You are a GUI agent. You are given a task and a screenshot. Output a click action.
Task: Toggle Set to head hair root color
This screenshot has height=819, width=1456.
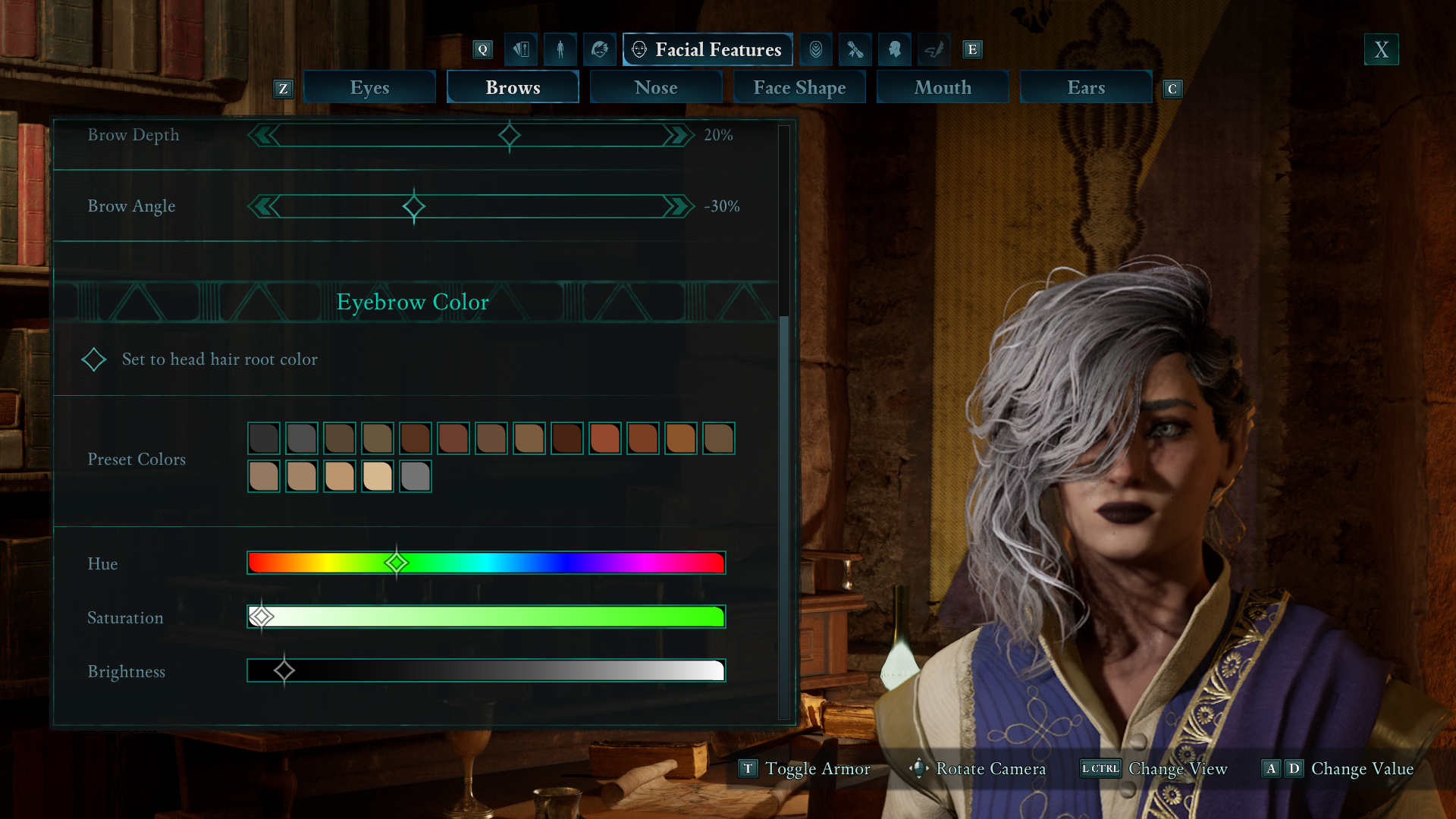[x=94, y=359]
